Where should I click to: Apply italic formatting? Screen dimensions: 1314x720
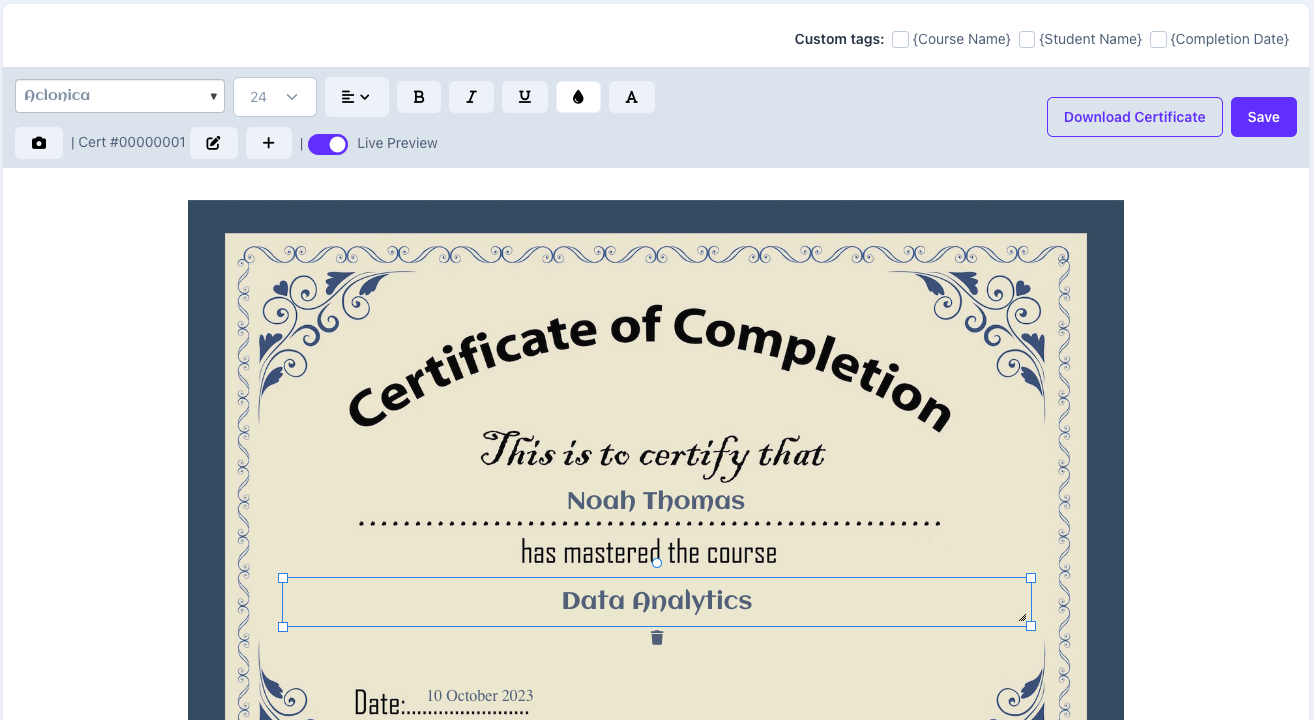471,96
